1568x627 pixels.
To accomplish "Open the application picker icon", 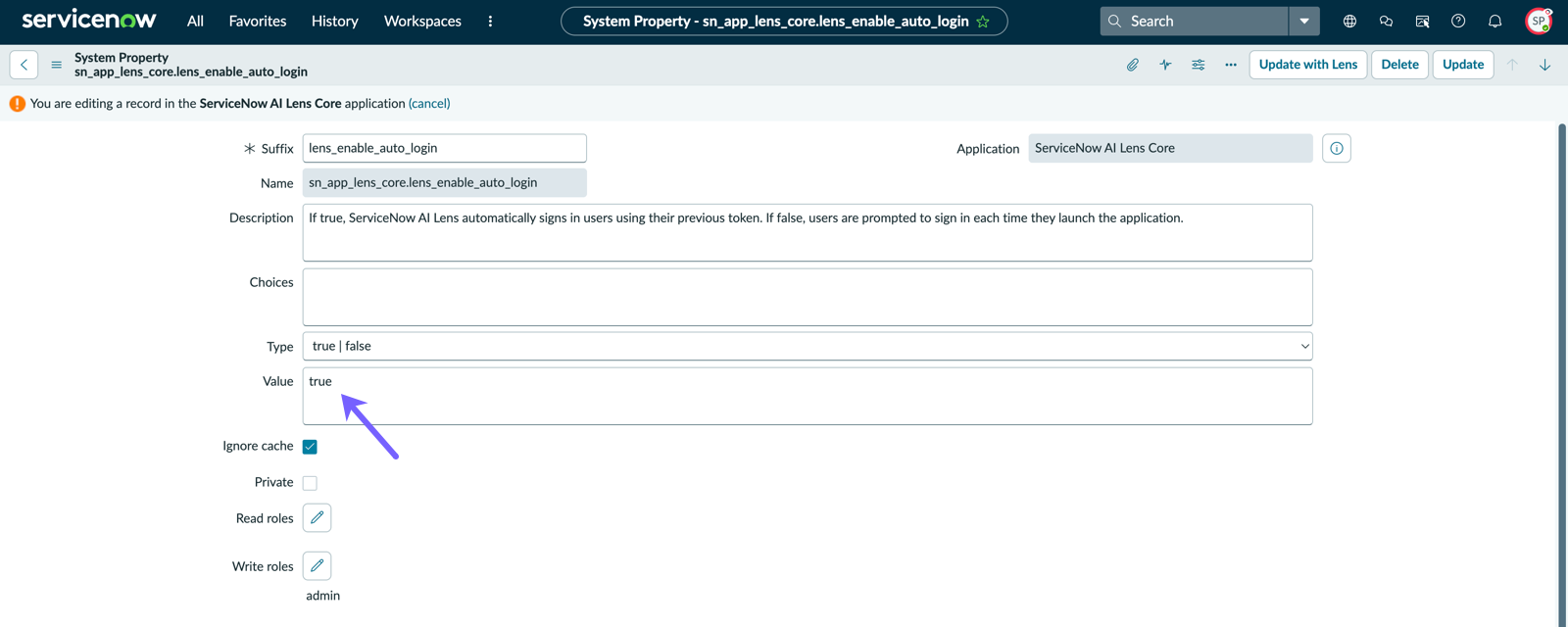I will point(1422,21).
